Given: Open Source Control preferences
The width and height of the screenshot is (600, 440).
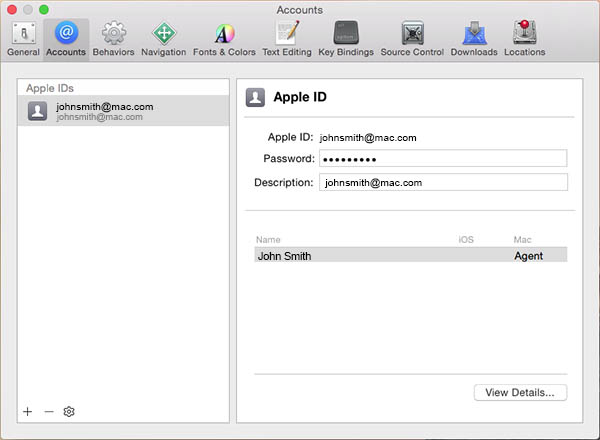Looking at the screenshot, I should (412, 39).
